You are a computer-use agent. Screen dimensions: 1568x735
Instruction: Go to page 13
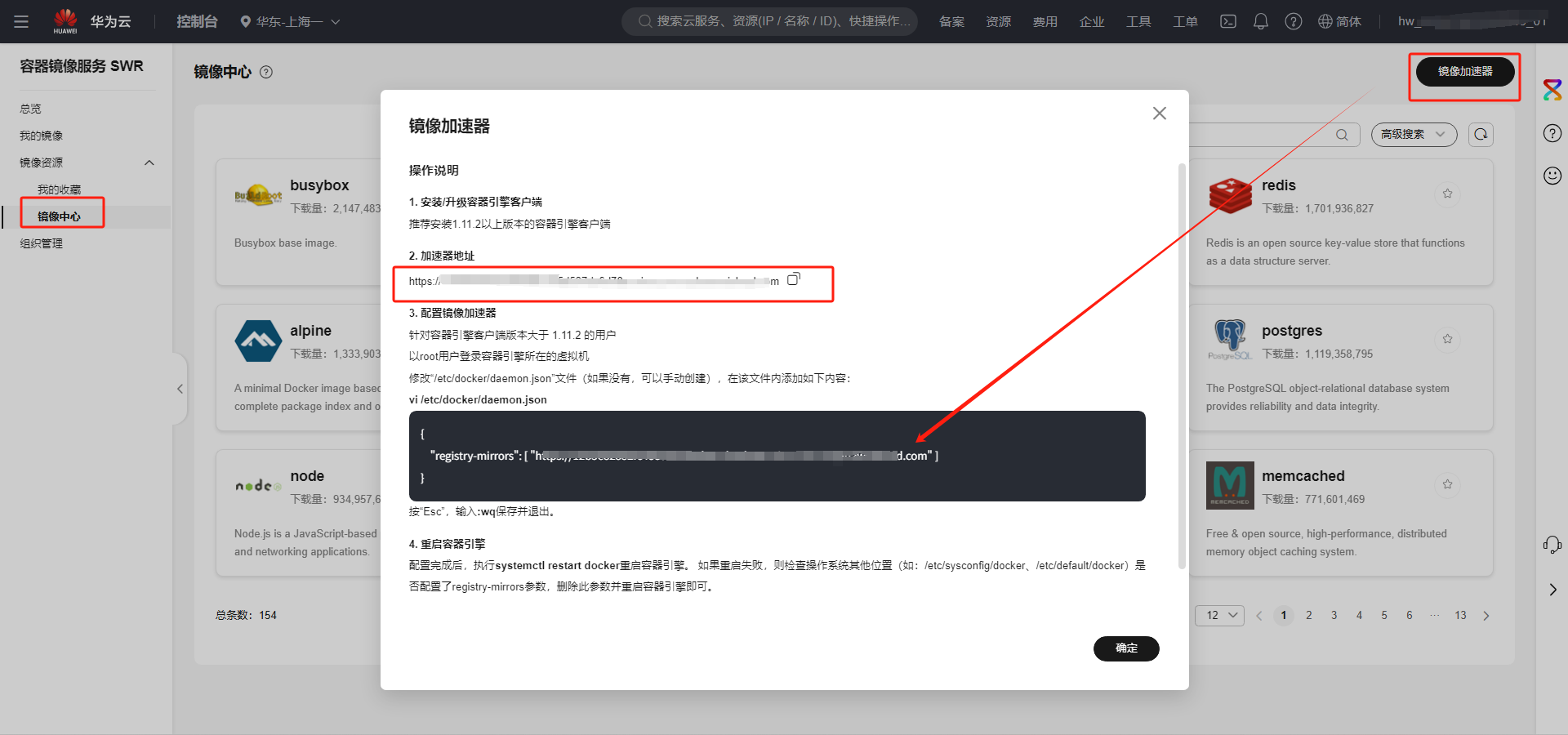[x=1460, y=615]
